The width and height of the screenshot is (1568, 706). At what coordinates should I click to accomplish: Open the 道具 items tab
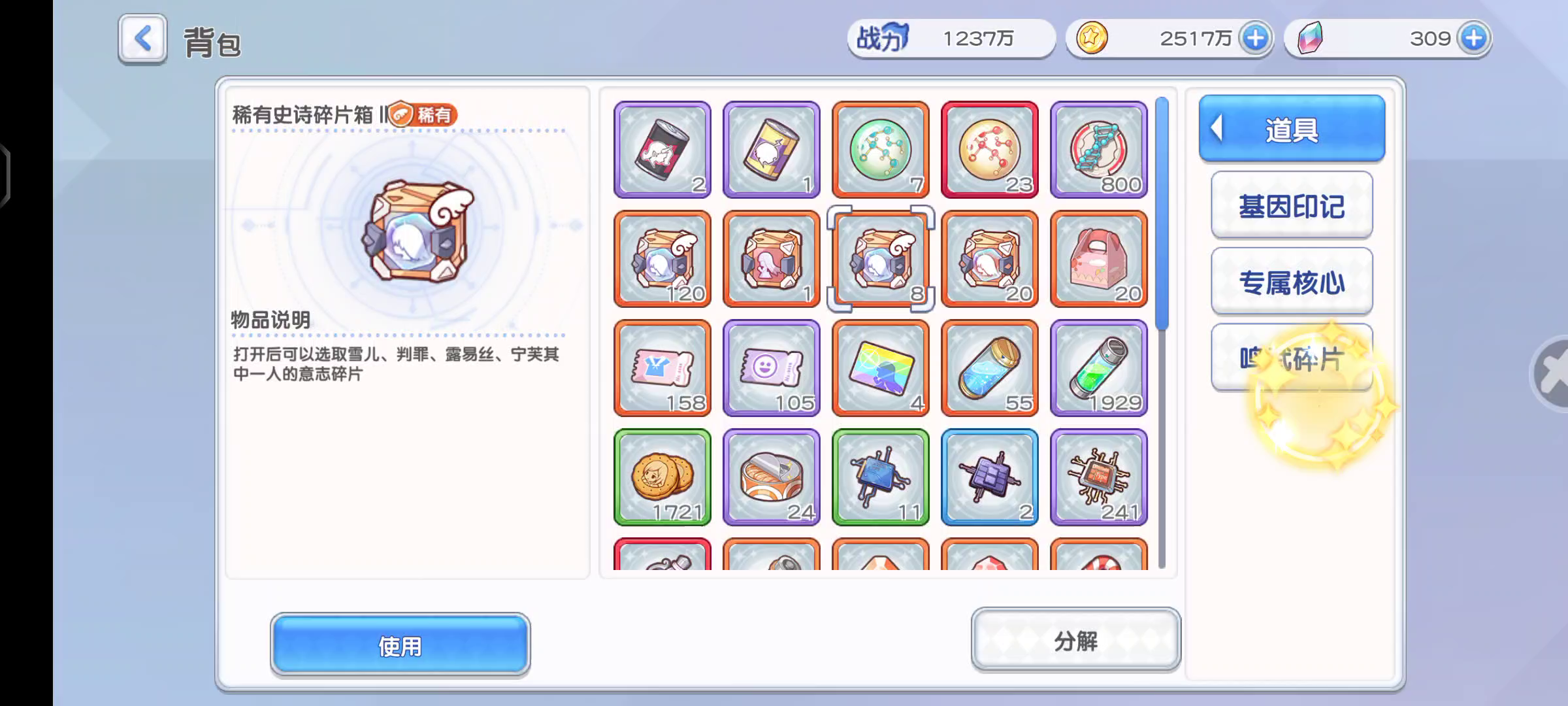click(x=1292, y=129)
